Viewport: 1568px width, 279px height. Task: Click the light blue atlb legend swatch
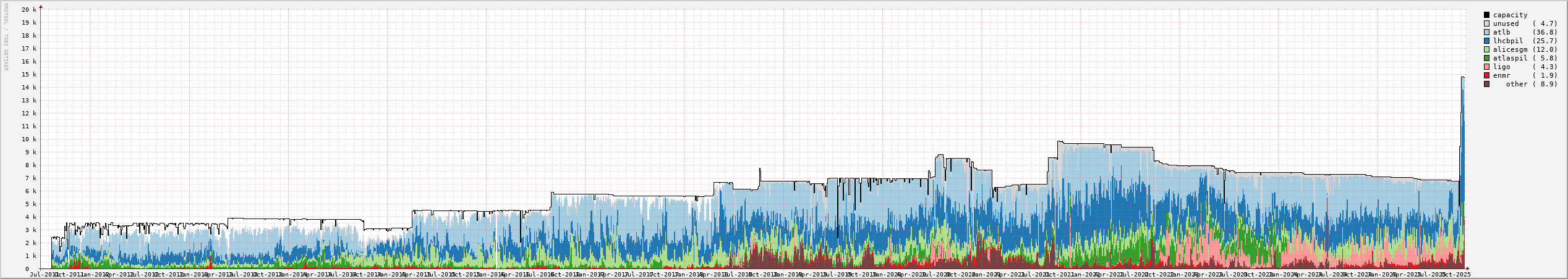(x=1486, y=32)
